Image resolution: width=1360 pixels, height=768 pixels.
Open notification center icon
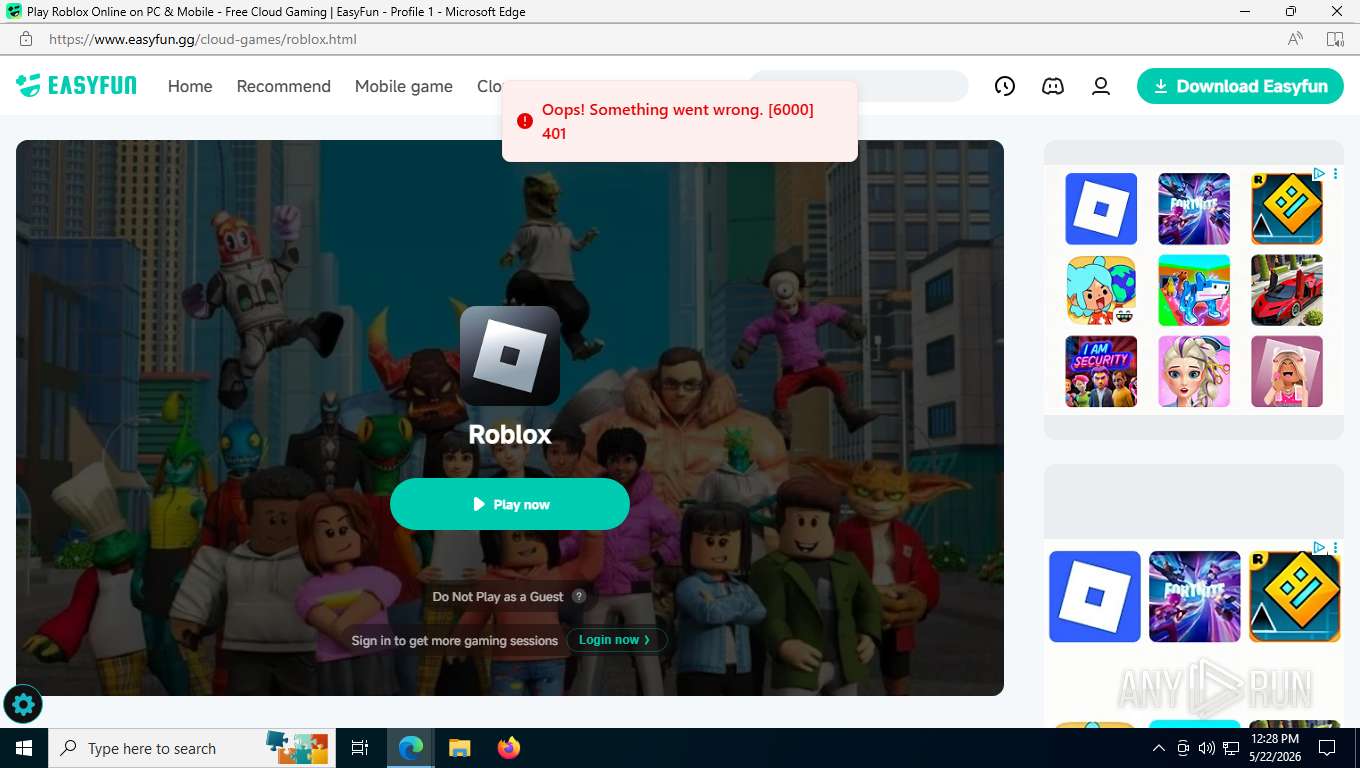(x=1327, y=748)
